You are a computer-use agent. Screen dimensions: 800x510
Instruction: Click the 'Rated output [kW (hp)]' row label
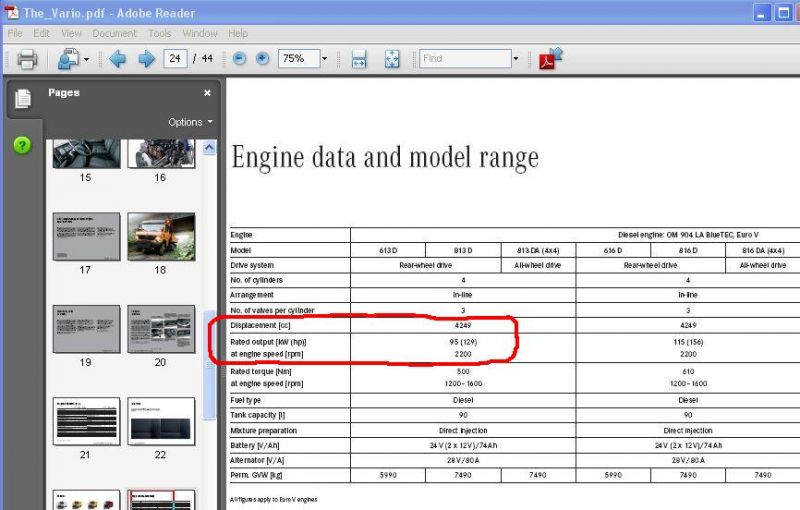(x=268, y=342)
